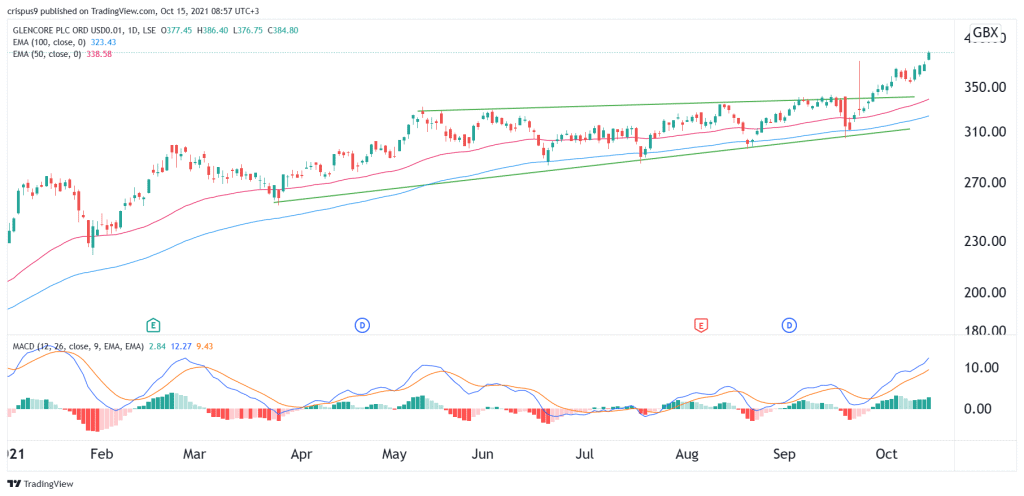This screenshot has width=1024, height=496.
Task: Click the TradingView logo at the bottom left
Action: (40, 484)
